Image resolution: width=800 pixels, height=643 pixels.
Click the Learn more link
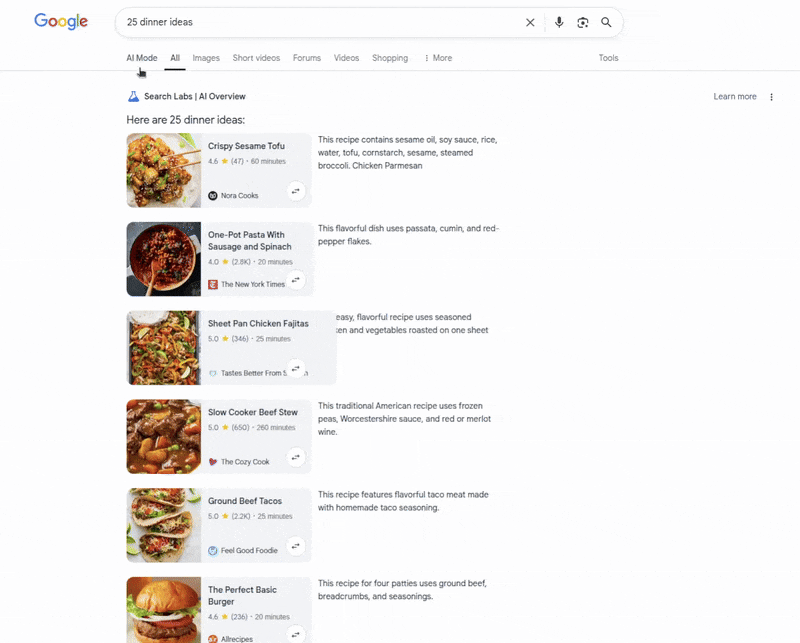pyautogui.click(x=734, y=96)
